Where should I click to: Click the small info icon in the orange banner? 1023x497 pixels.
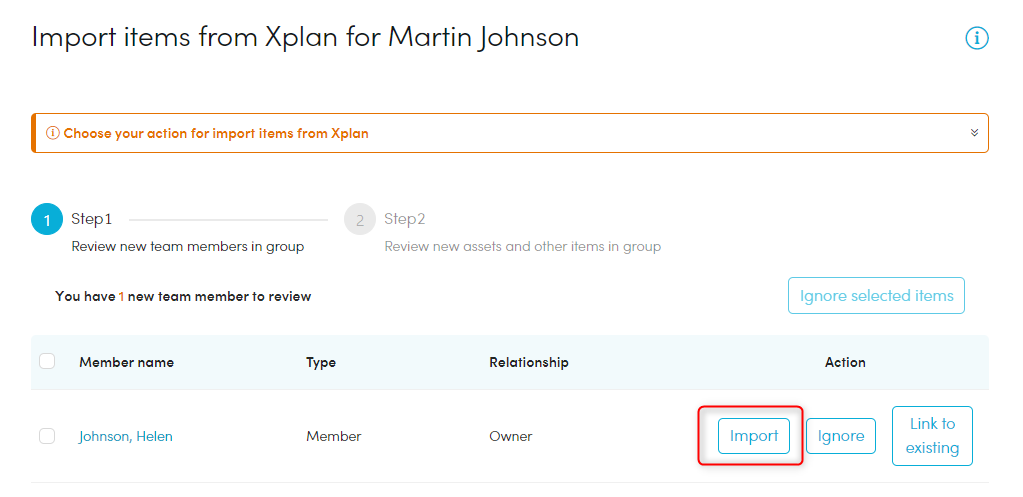point(53,133)
